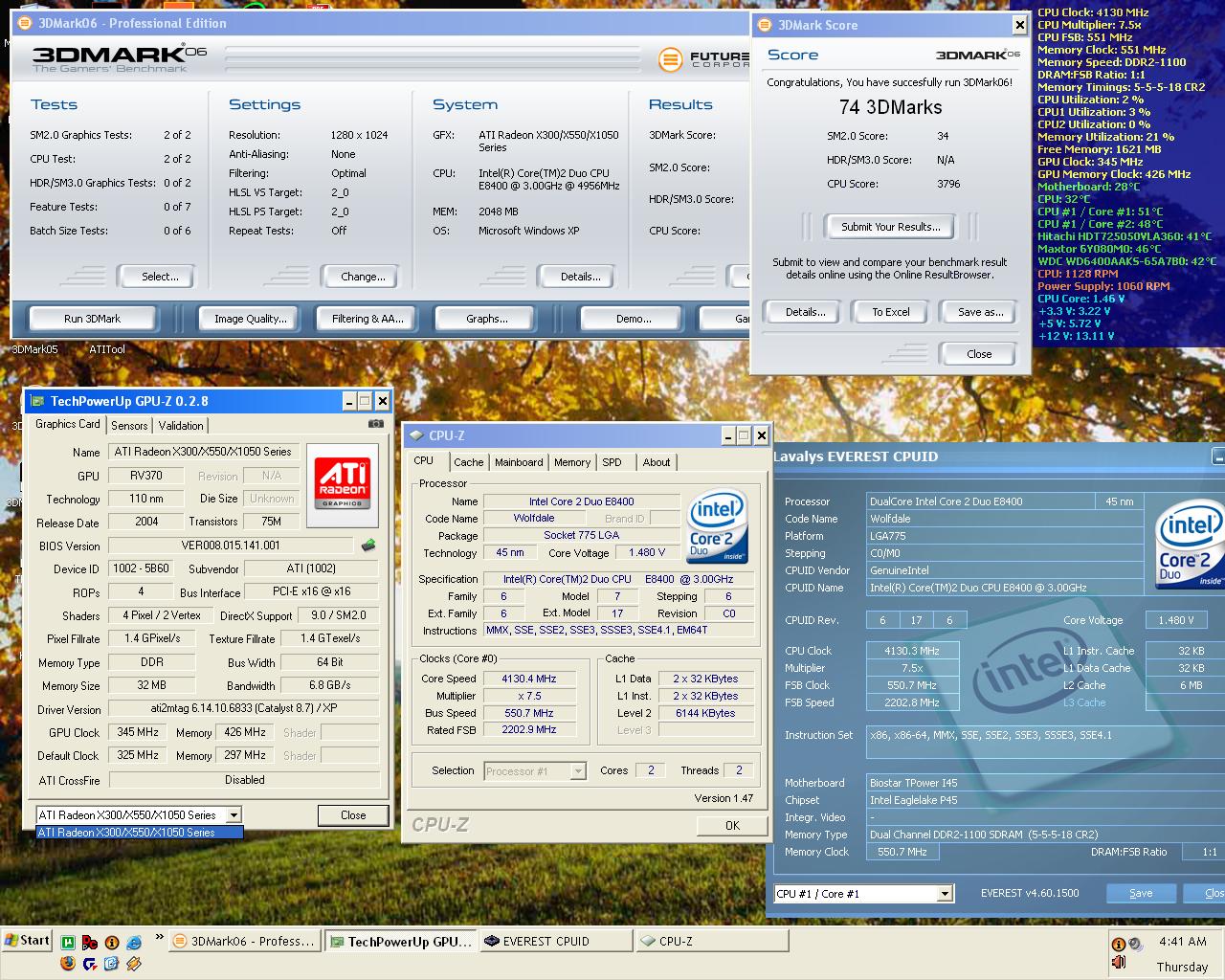Open Filtering & AA... settings

[368, 319]
